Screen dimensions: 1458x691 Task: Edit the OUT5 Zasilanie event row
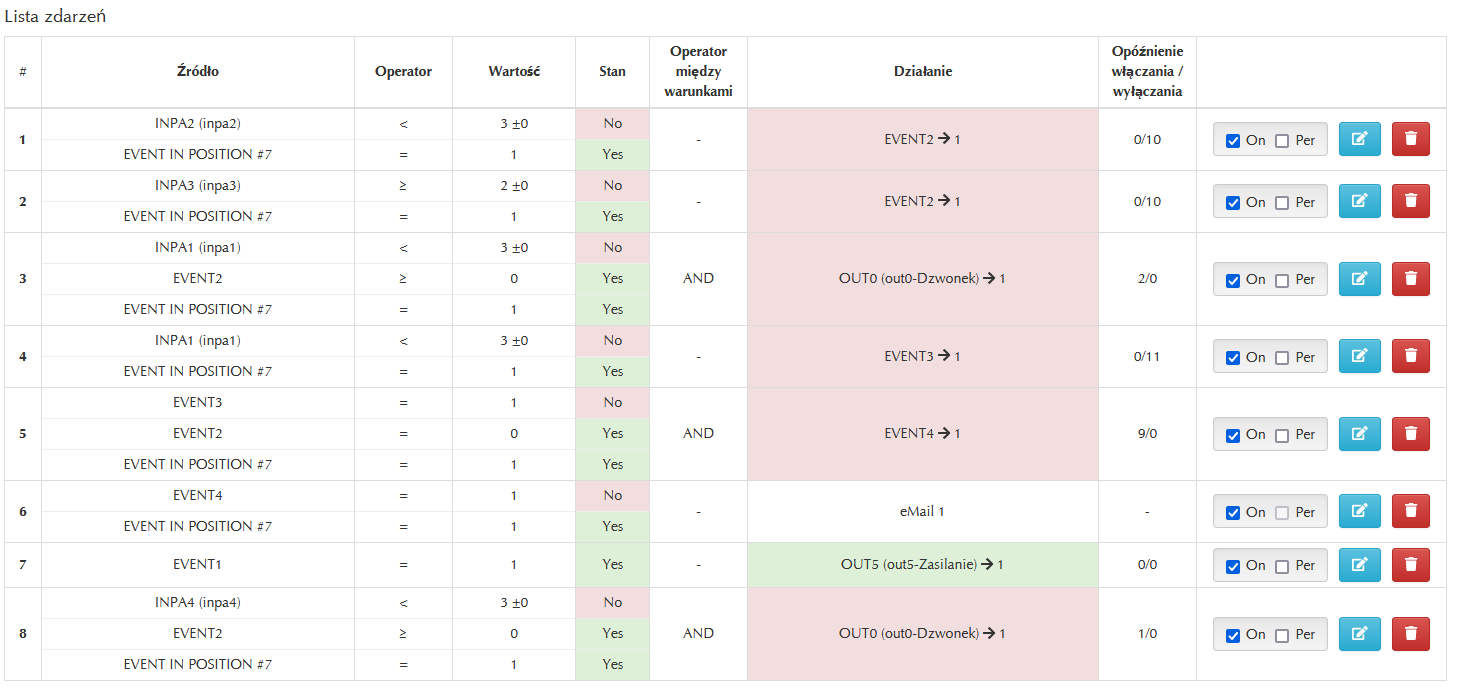[1359, 565]
